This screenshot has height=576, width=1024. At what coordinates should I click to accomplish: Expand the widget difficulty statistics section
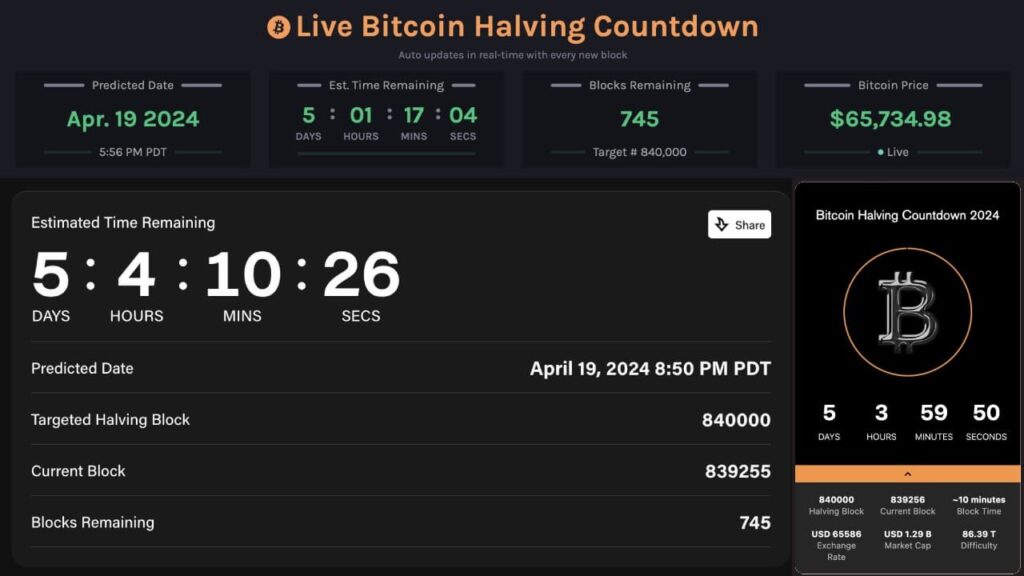[x=977, y=540]
